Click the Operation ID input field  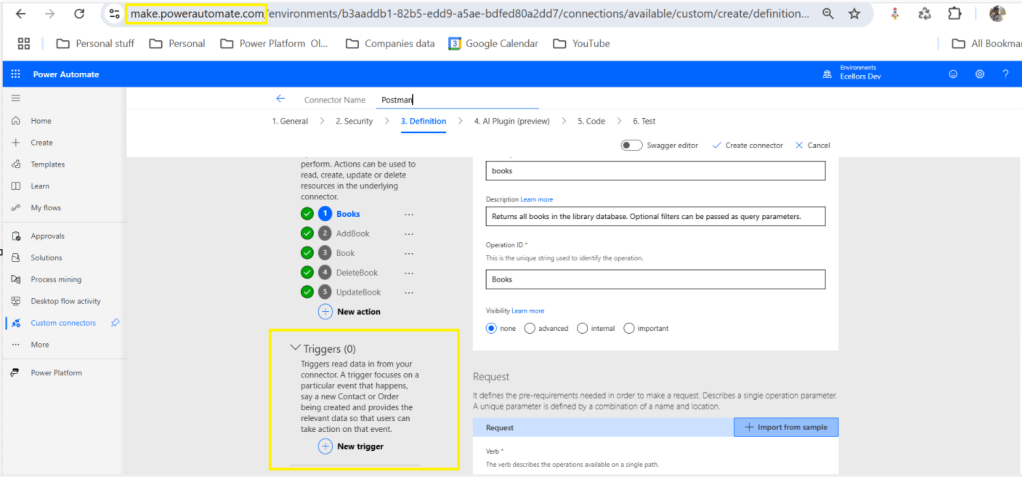coord(655,280)
